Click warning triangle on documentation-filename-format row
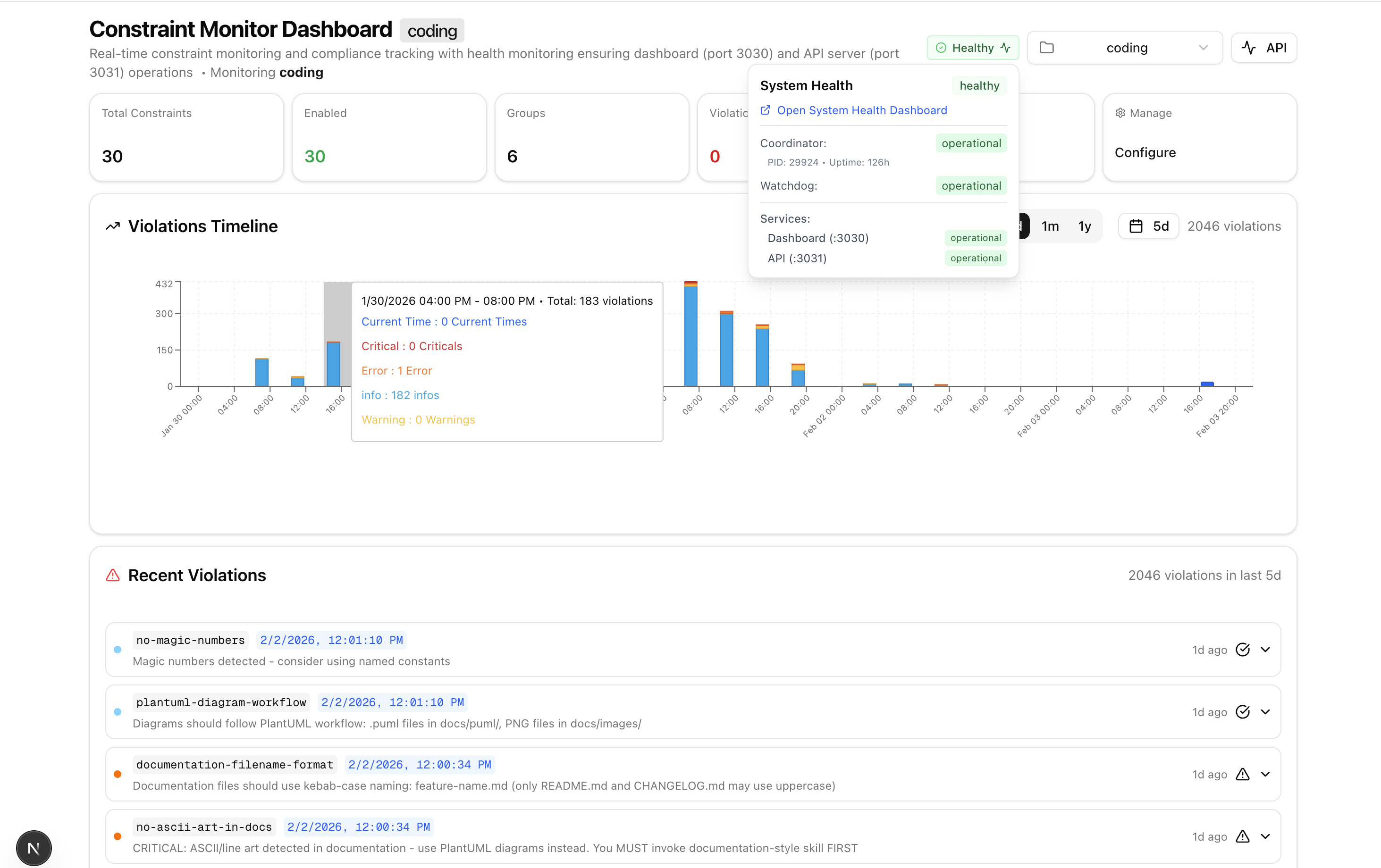1381x868 pixels. click(x=1242, y=775)
